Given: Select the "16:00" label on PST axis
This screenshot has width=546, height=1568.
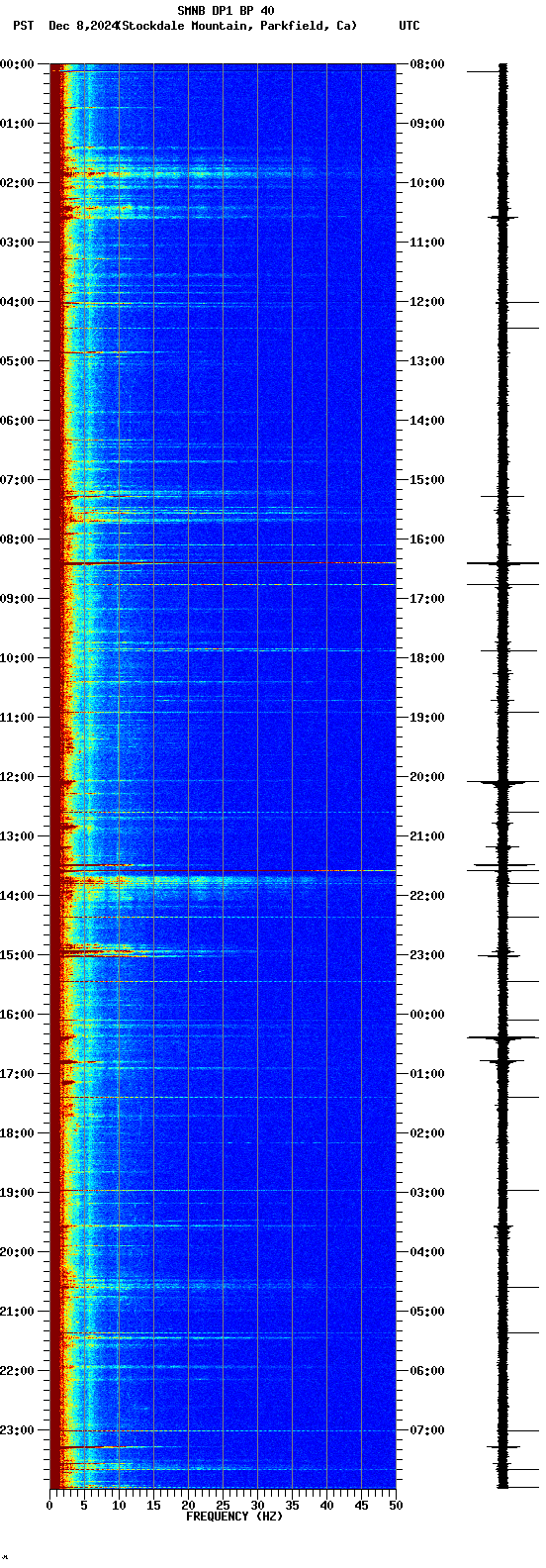Looking at the screenshot, I should point(17,1015).
